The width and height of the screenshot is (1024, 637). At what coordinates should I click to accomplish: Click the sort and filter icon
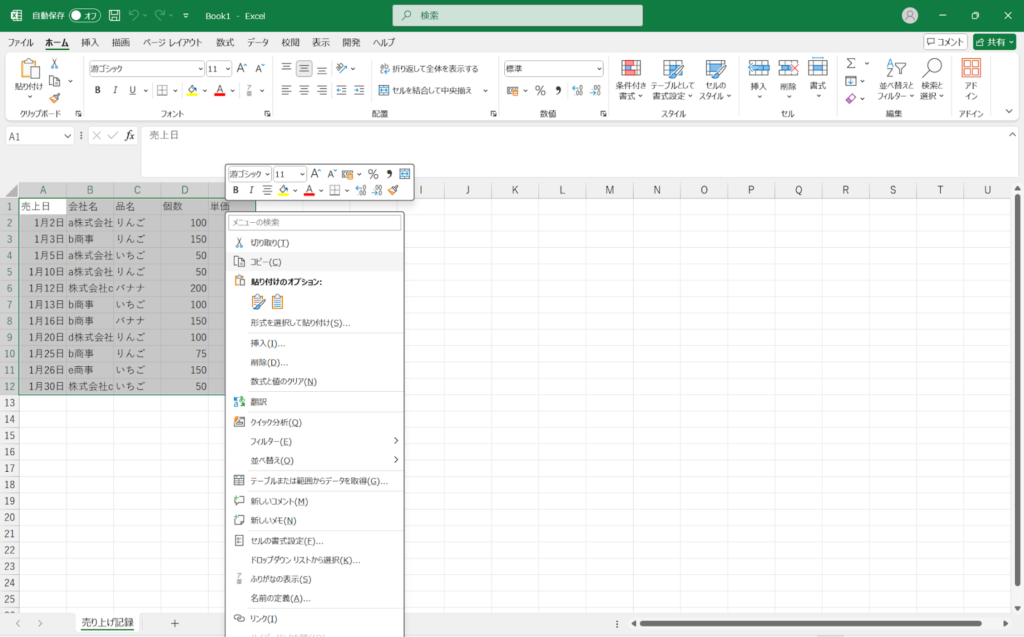pos(895,69)
